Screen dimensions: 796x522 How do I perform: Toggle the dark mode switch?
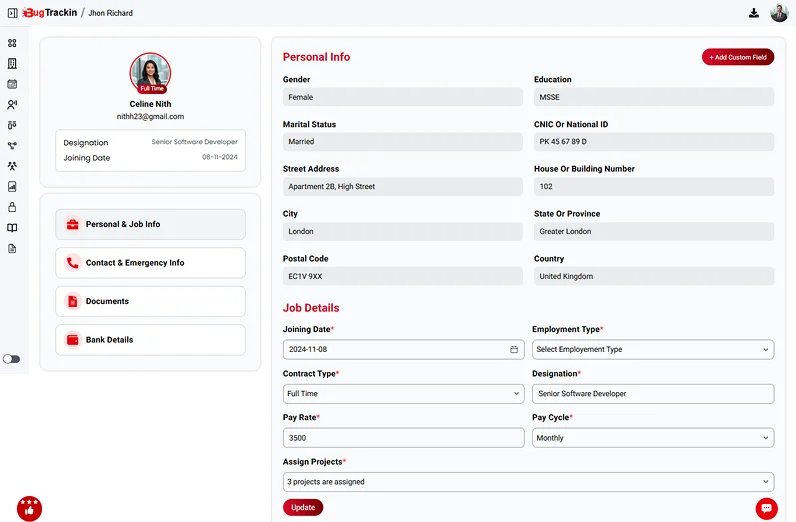click(x=12, y=359)
